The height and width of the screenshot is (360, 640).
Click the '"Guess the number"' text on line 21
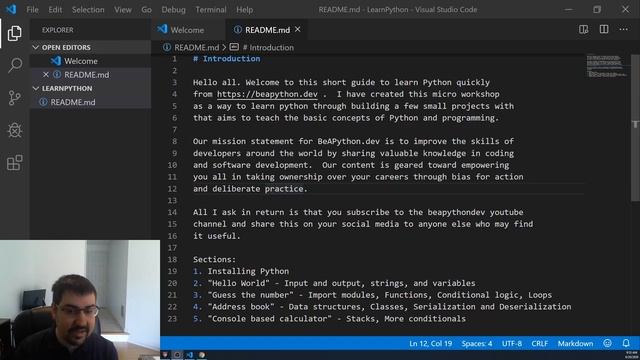(x=250, y=295)
